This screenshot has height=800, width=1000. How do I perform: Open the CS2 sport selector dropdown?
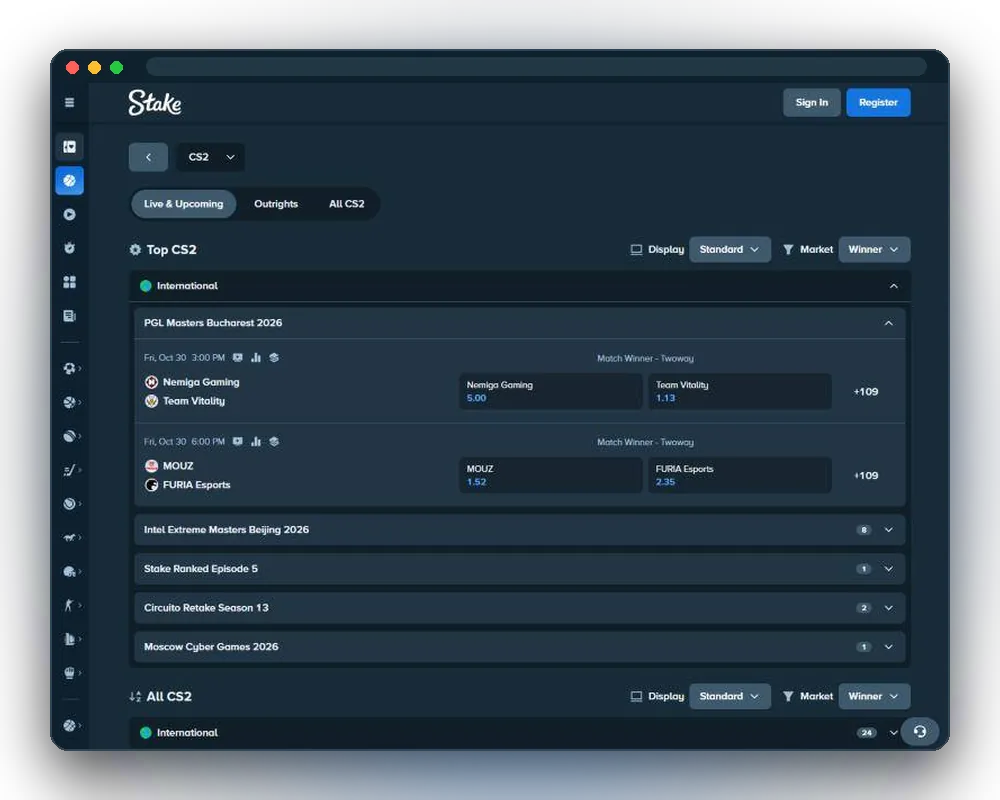click(210, 157)
